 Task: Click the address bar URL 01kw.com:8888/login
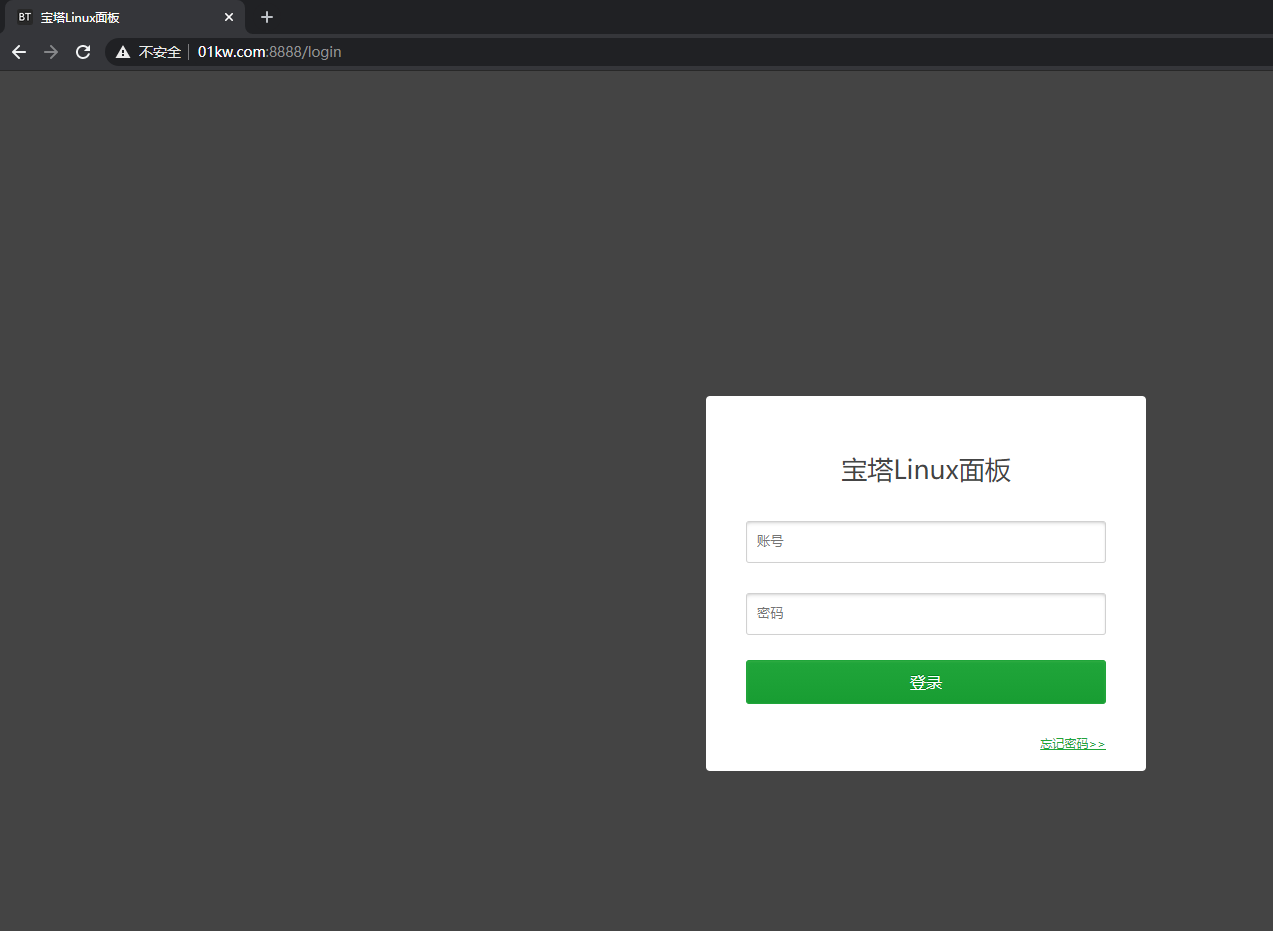pos(269,52)
